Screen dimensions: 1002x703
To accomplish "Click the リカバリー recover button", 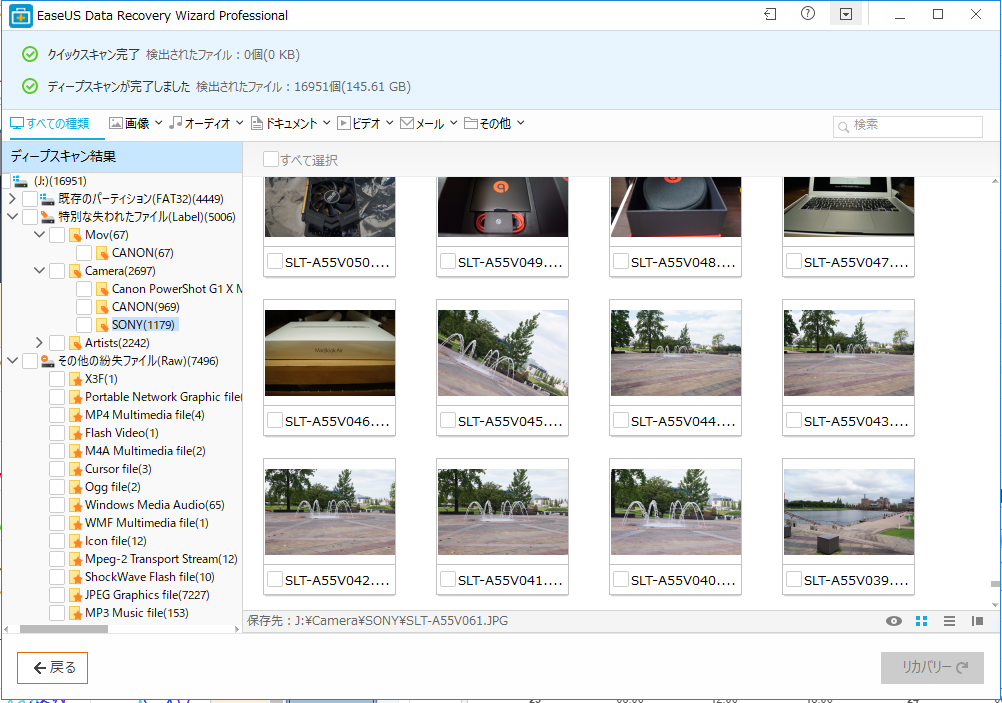I will point(931,668).
